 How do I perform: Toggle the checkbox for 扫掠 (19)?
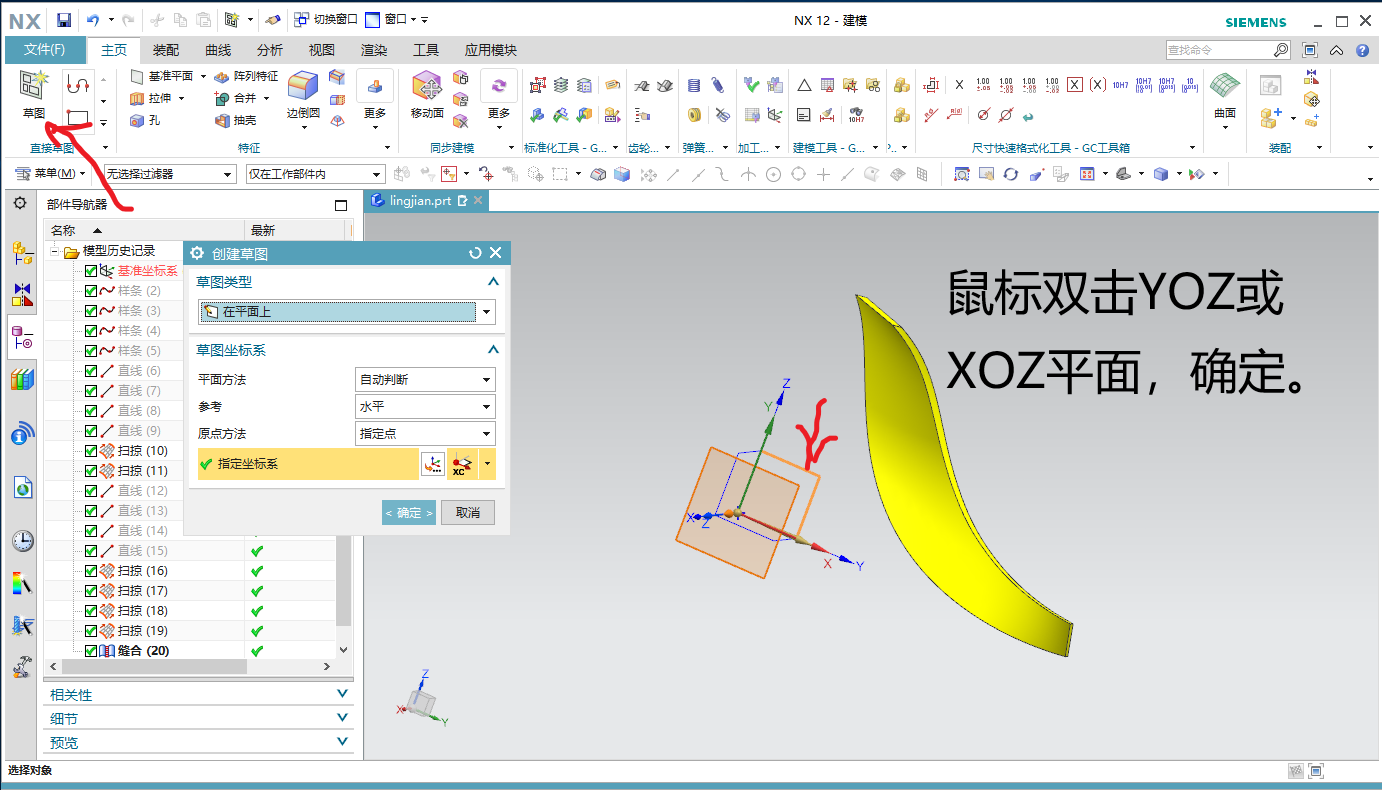click(91, 631)
